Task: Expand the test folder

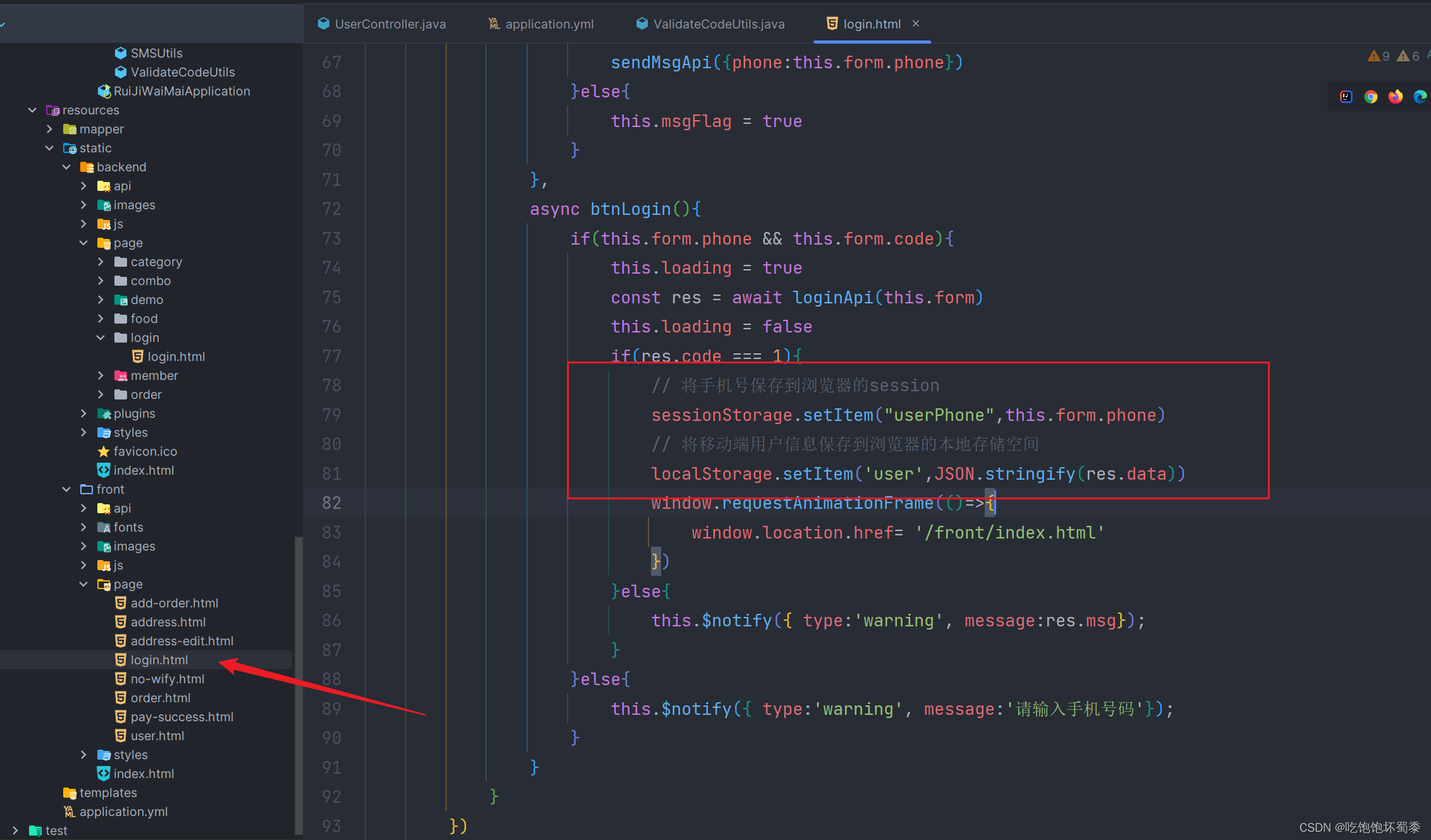Action: tap(15, 831)
